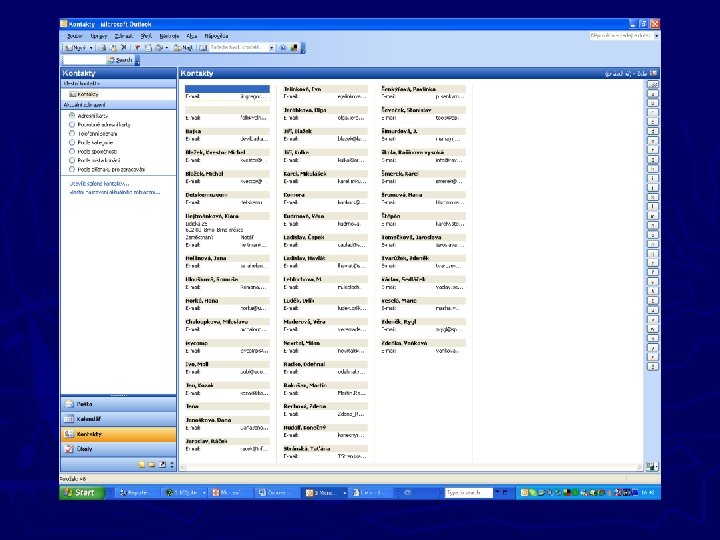Jump to letter a in alphabet index
The image size is (720, 540).
pyautogui.click(x=652, y=94)
